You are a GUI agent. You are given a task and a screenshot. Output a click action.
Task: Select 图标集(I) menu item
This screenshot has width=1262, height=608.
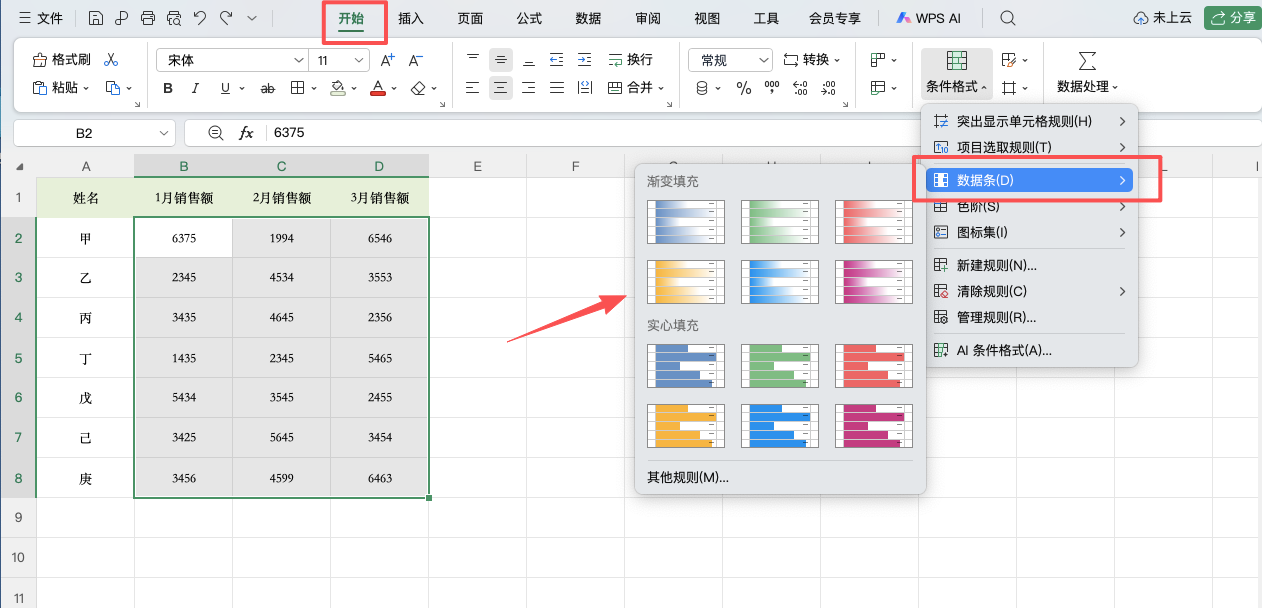pyautogui.click(x=1029, y=232)
